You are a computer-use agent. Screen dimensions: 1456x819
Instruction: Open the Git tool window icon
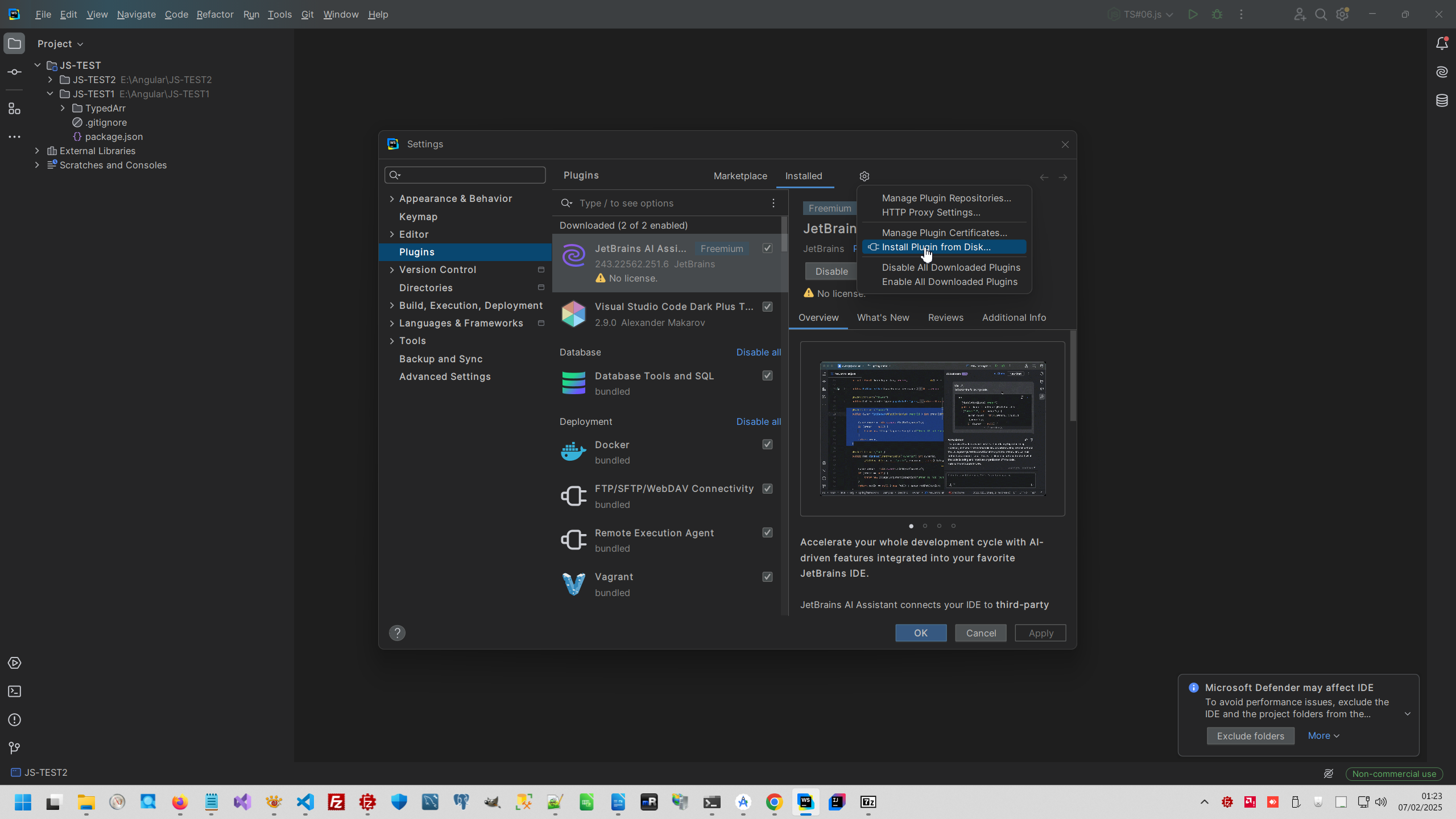click(15, 748)
